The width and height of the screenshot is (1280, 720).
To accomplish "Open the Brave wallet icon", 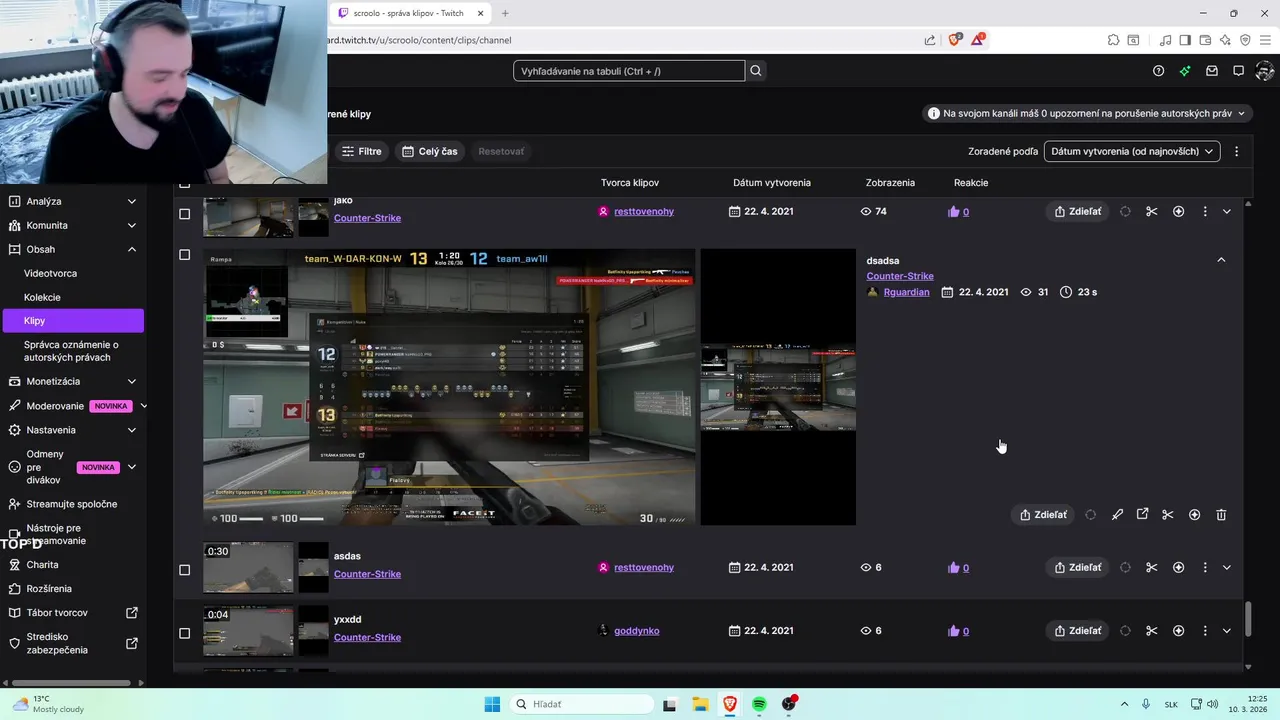I will tap(1205, 40).
